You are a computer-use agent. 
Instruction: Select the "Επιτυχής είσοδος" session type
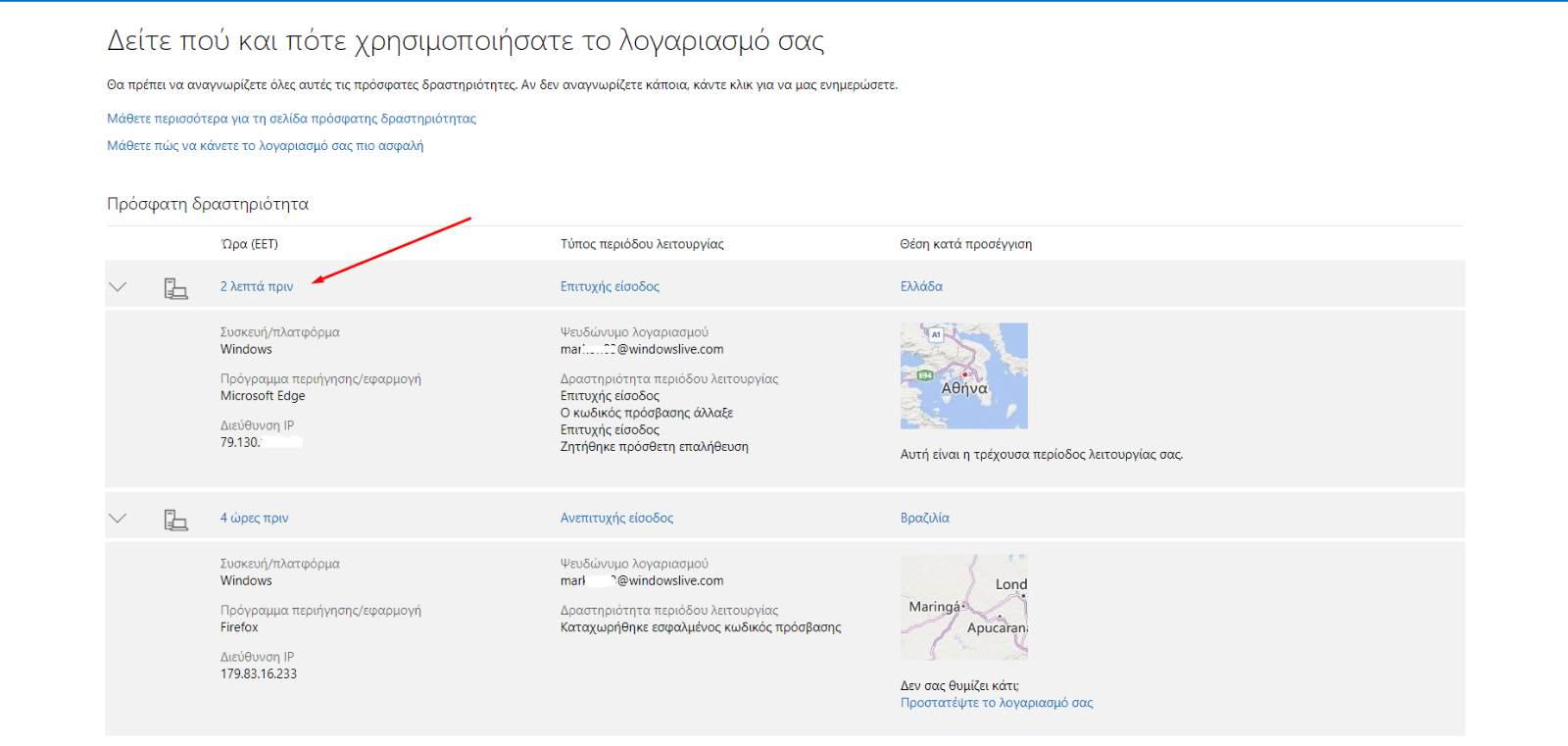610,287
